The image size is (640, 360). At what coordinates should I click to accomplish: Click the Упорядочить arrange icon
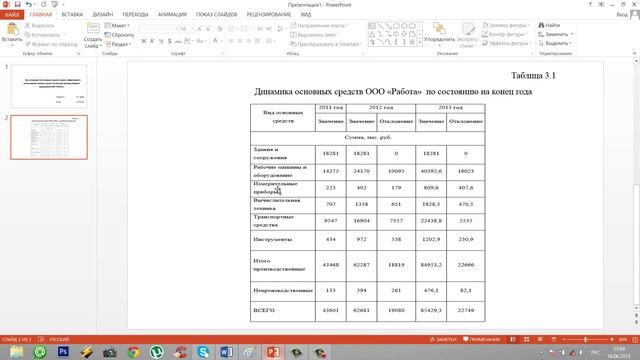(439, 29)
